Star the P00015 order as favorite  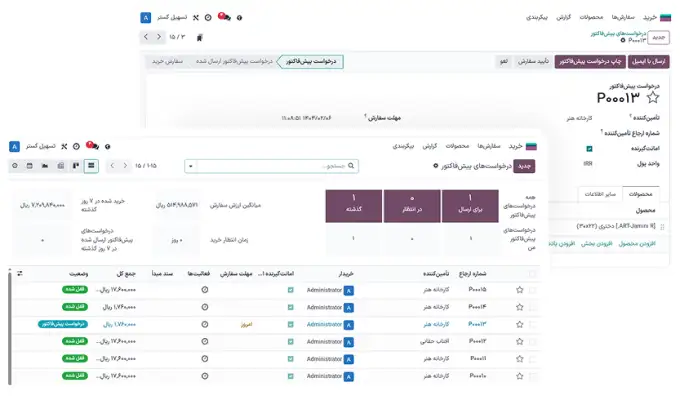(x=520, y=290)
